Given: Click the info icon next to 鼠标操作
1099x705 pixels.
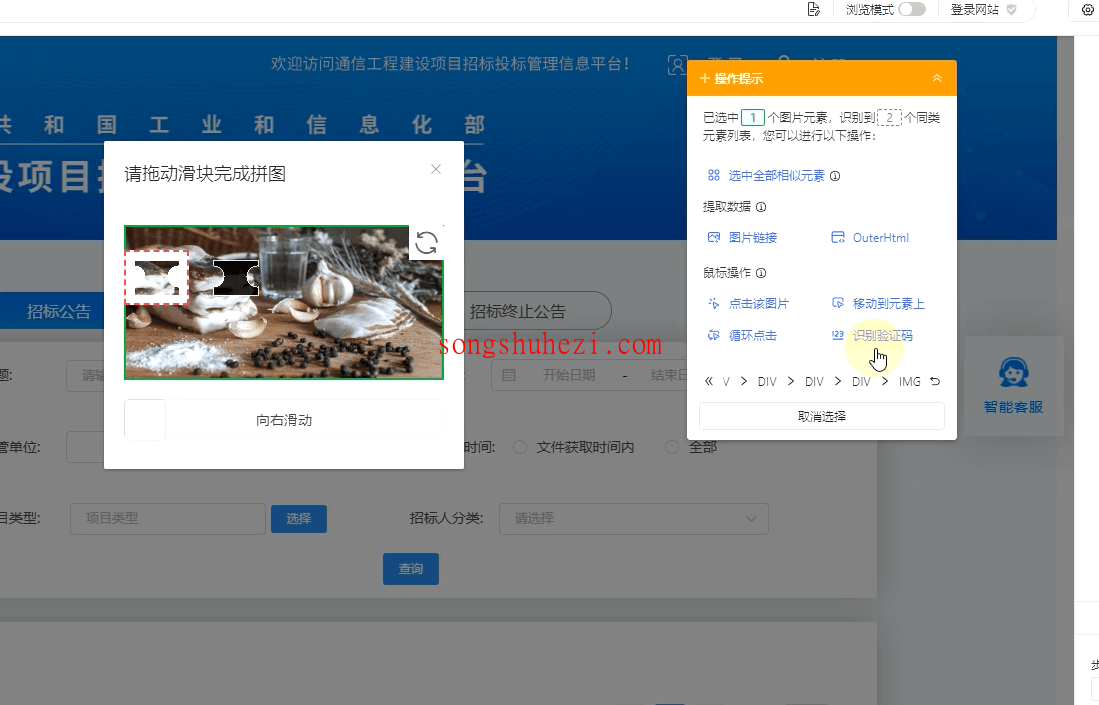Looking at the screenshot, I should (x=761, y=273).
